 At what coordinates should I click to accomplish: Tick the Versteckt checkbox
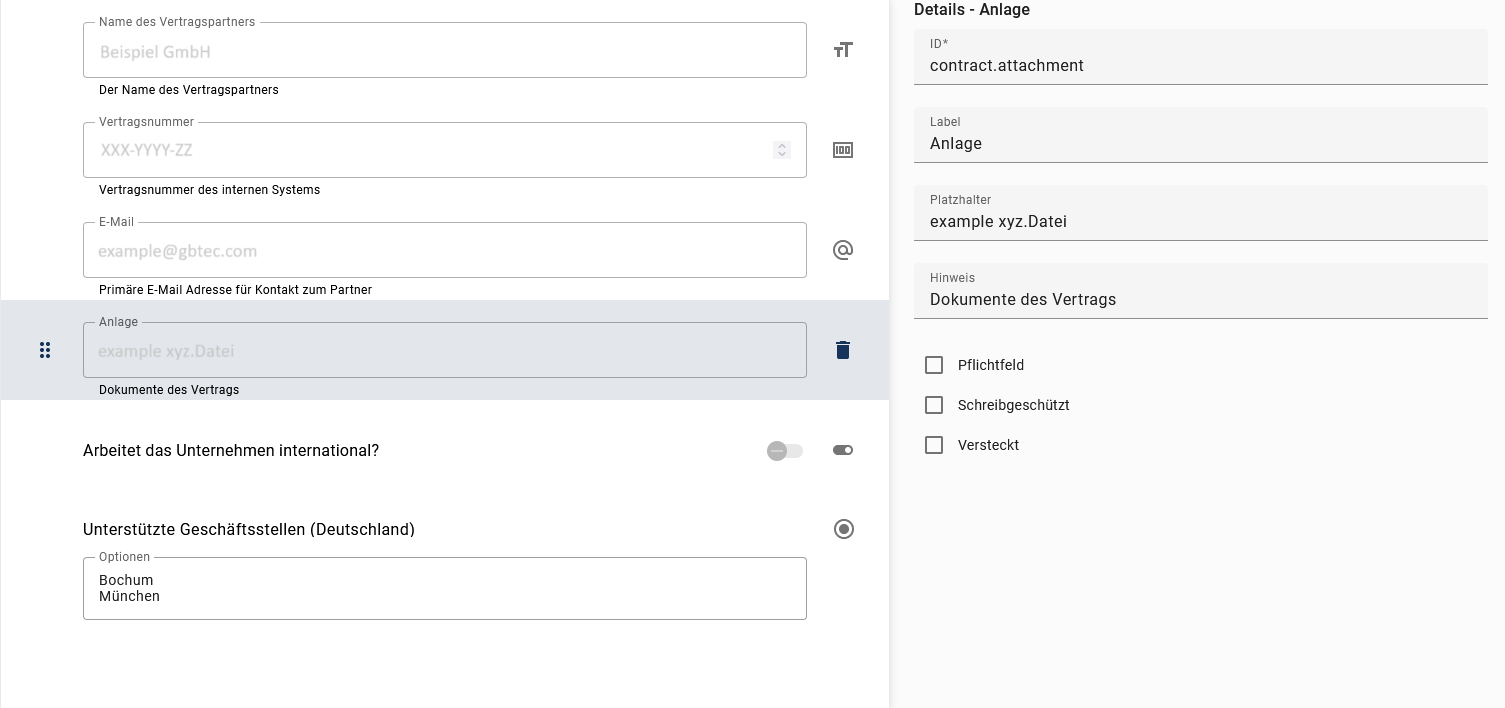(934, 445)
